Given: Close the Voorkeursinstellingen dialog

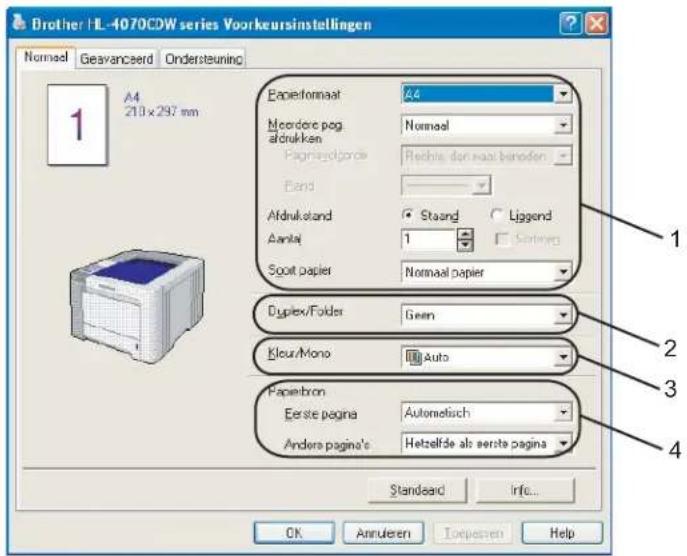Looking at the screenshot, I should pos(596,23).
